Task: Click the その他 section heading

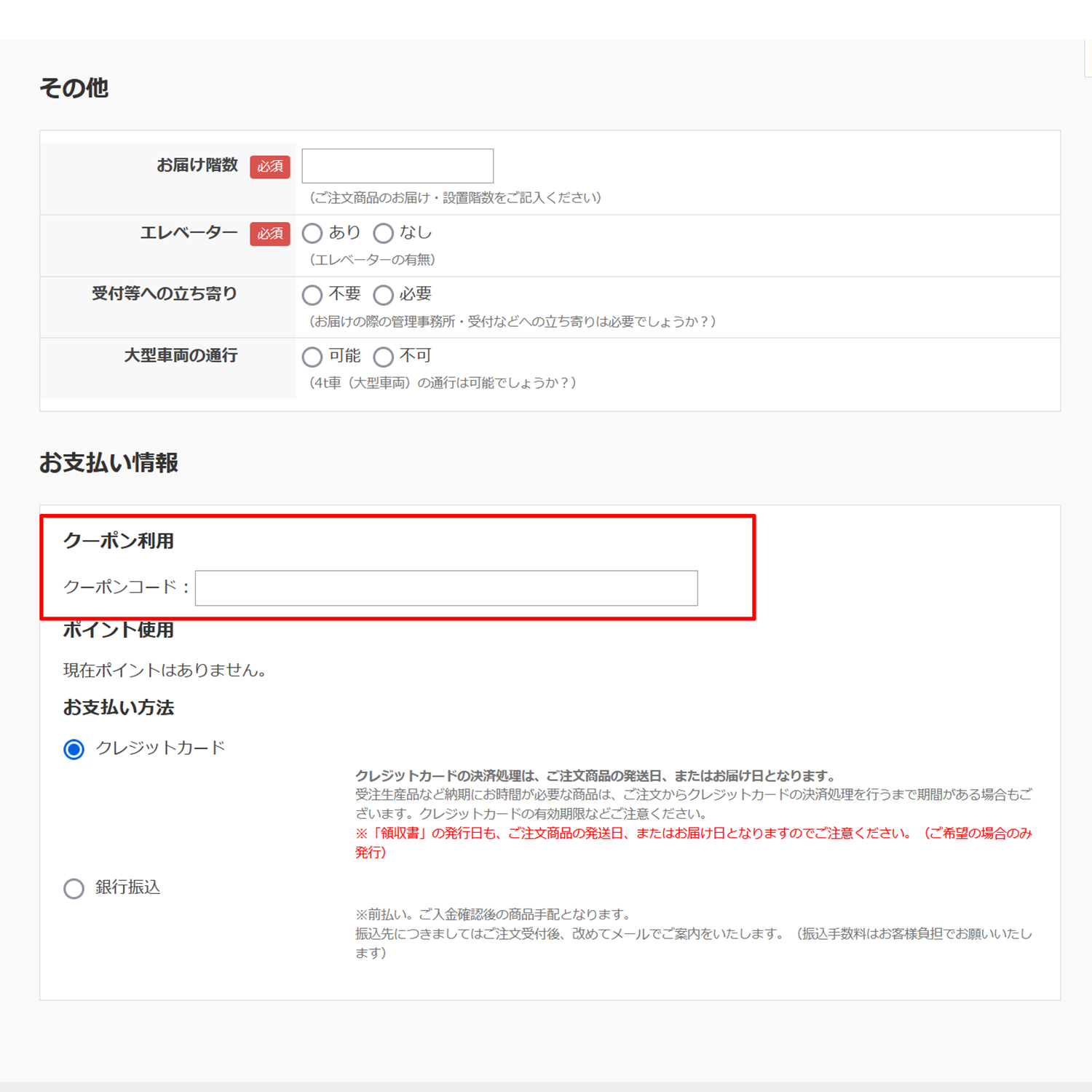Action: 74,88
